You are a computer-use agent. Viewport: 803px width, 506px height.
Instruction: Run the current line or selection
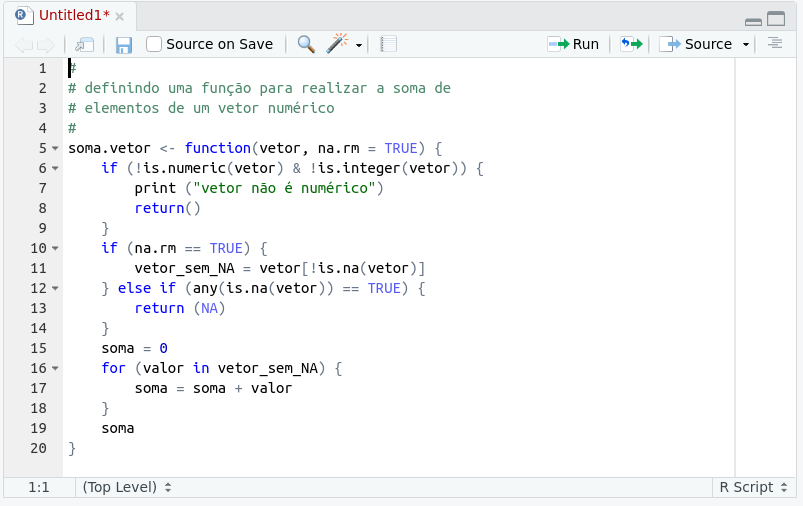[574, 44]
